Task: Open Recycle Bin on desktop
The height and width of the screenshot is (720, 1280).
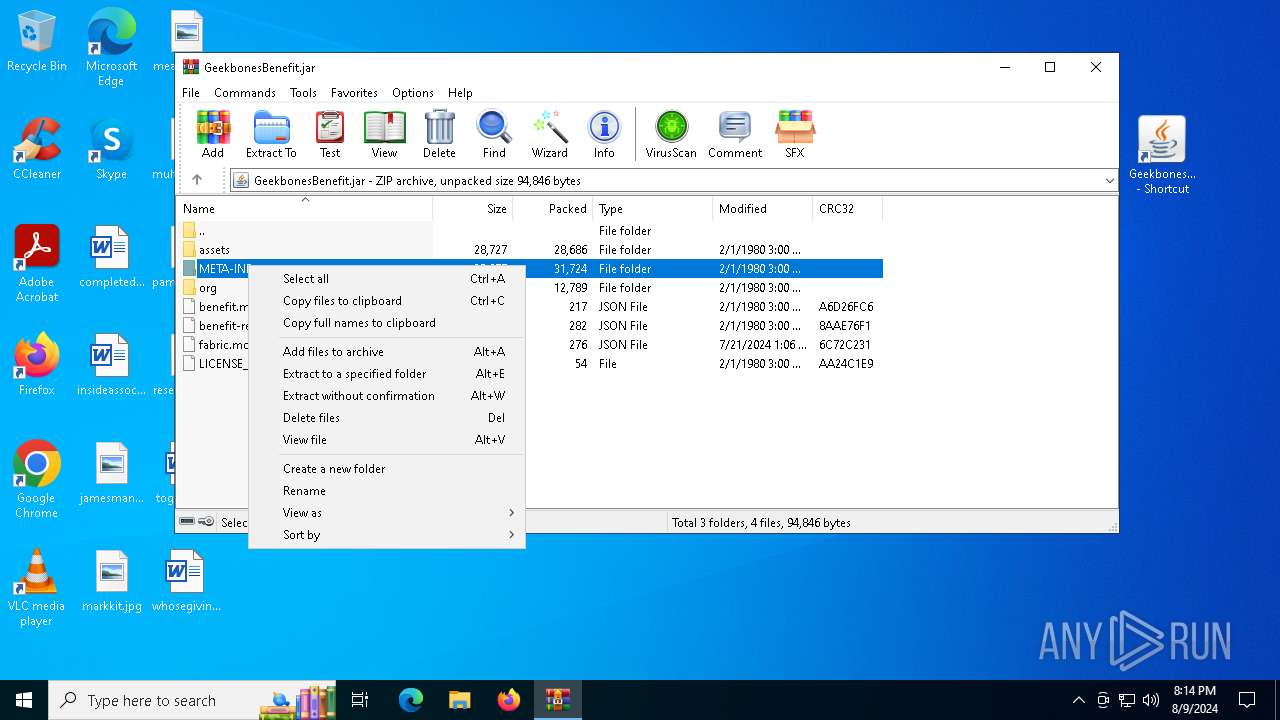Action: tap(37, 42)
